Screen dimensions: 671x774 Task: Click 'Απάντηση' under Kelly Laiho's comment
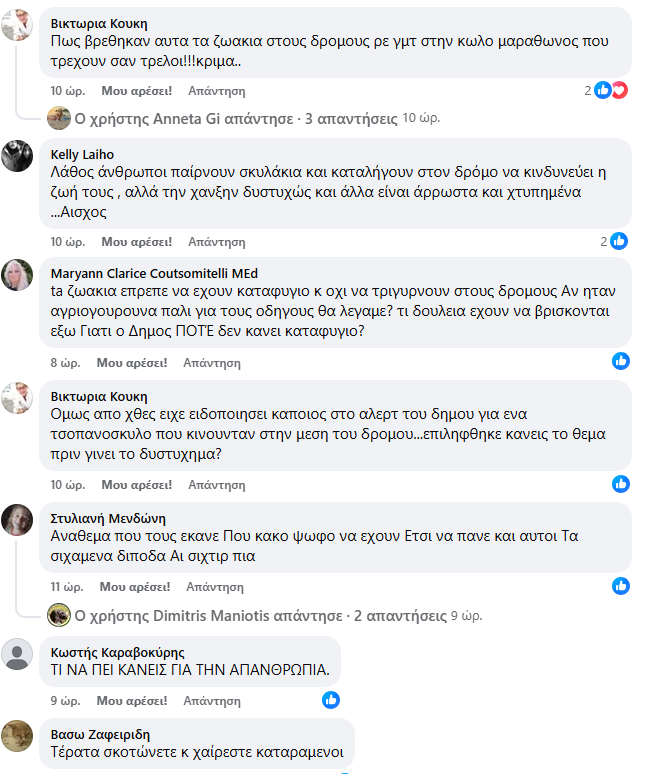pos(216,242)
